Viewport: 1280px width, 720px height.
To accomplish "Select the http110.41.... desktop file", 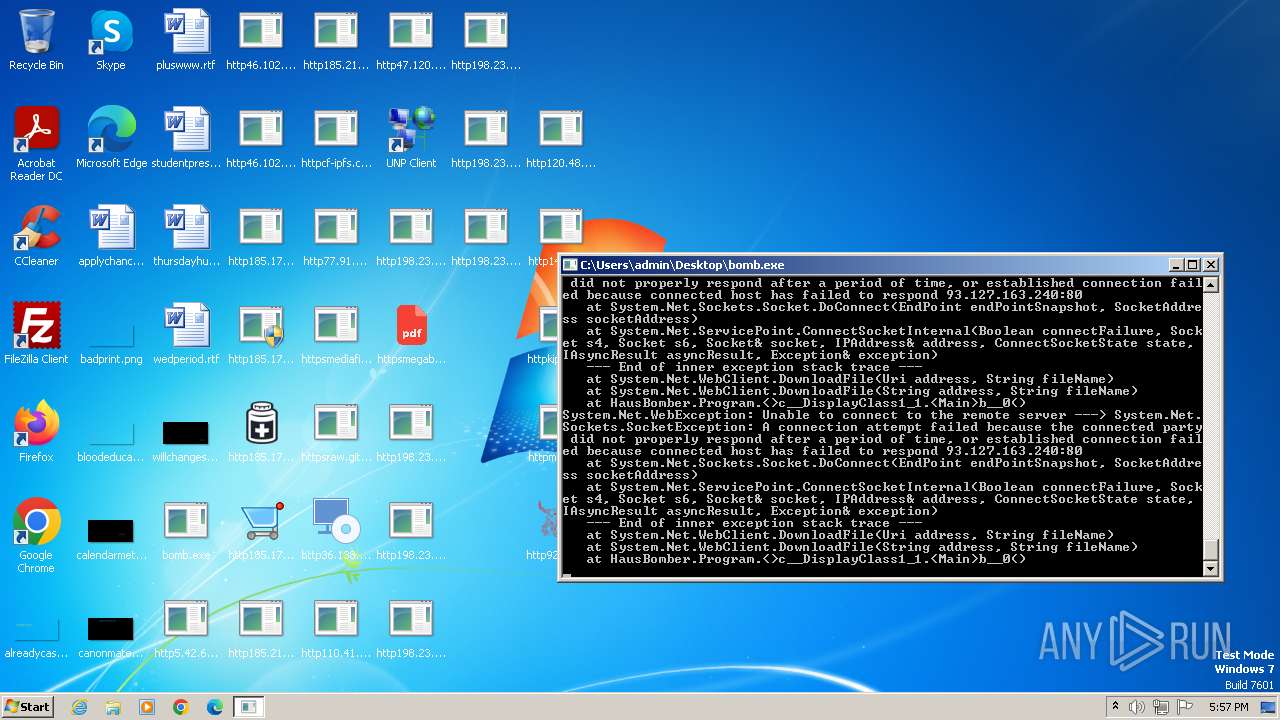I will click(336, 628).
